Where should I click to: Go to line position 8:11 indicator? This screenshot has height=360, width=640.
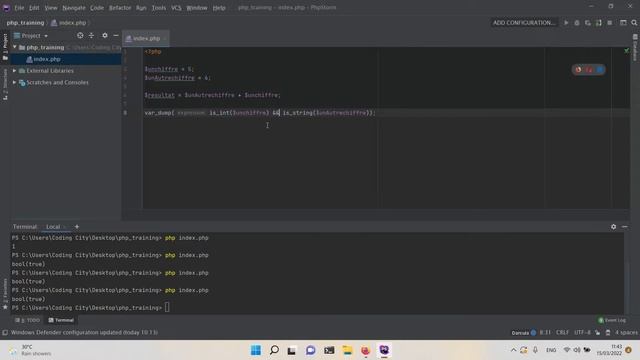[x=545, y=333]
